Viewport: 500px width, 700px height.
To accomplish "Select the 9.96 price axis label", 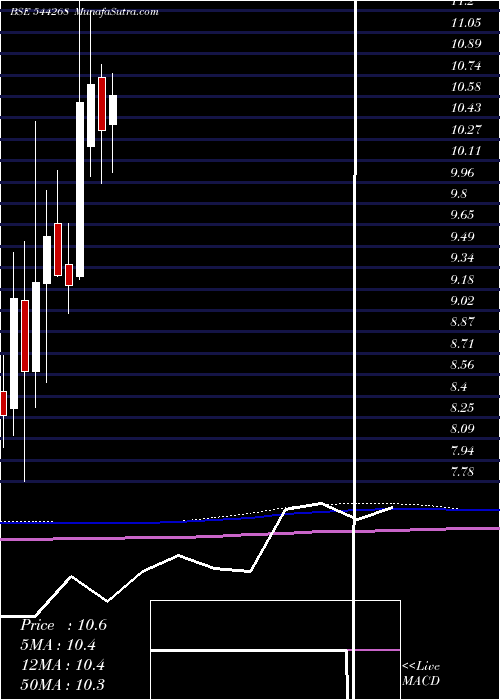I will (x=462, y=172).
